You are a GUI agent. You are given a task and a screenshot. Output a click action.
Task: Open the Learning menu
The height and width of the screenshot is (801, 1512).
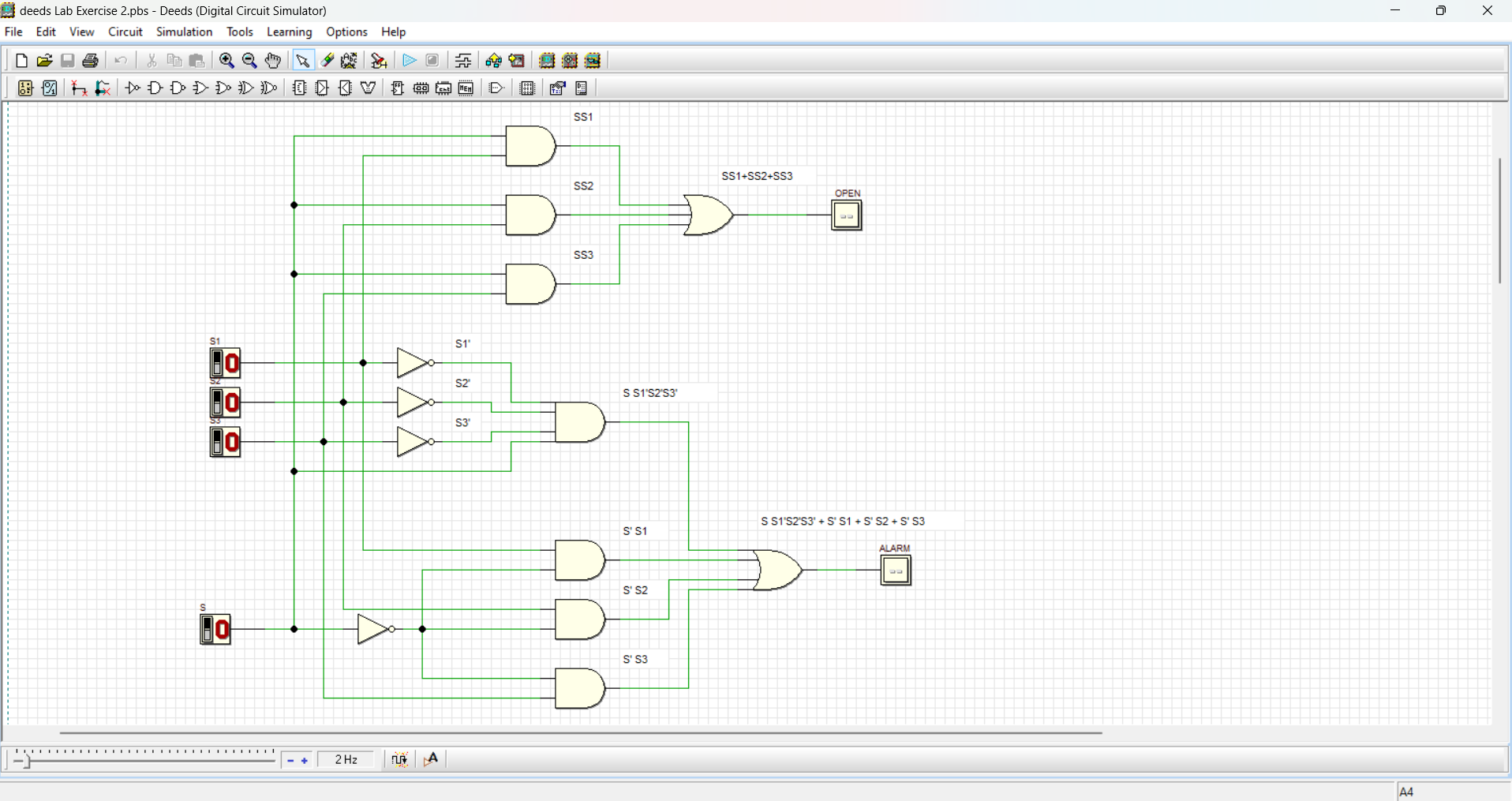(x=289, y=32)
